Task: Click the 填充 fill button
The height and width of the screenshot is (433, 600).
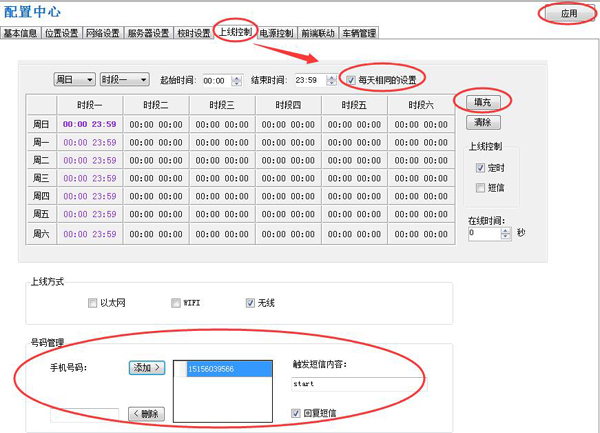Action: click(483, 102)
